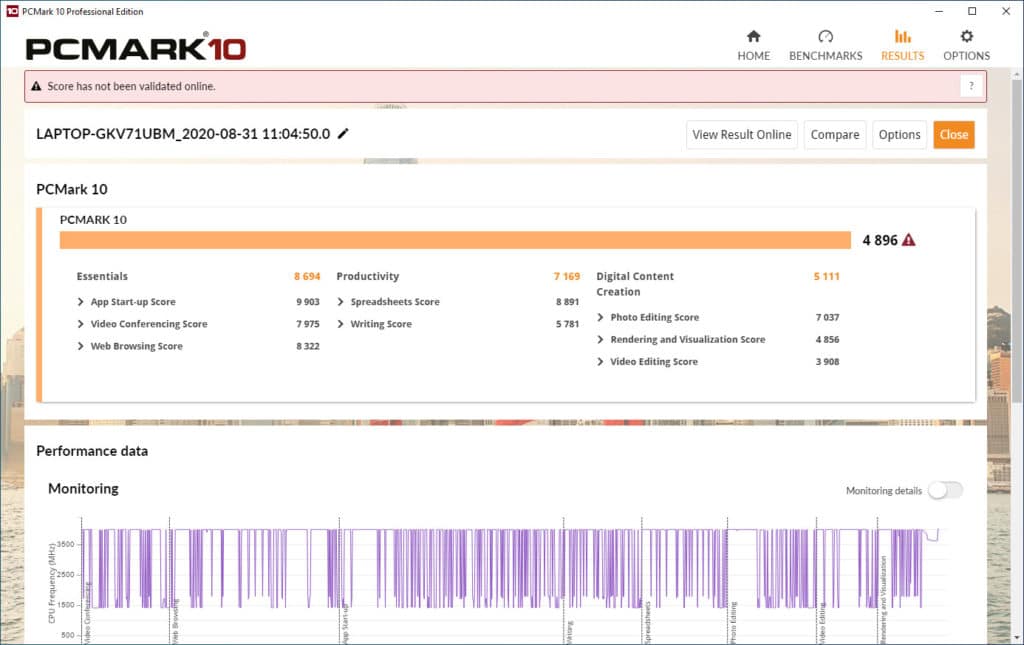Click the Video Editing marker in monitoring chart
Viewport: 1024px width, 645px height.
tap(822, 623)
